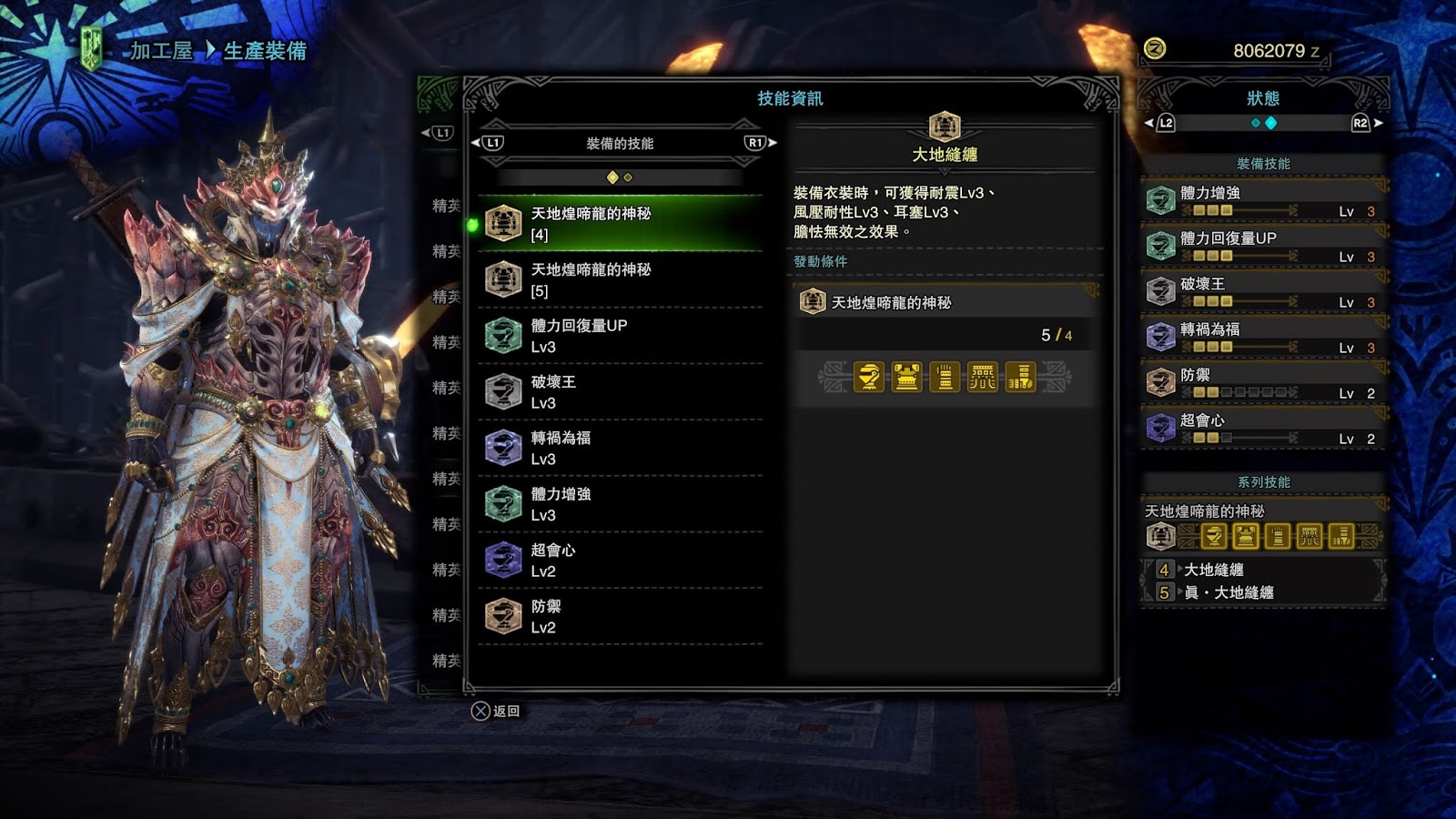Select the 天地煌啼龍的神秘 [4] skill entry
The image size is (1456, 819).
tap(621, 224)
